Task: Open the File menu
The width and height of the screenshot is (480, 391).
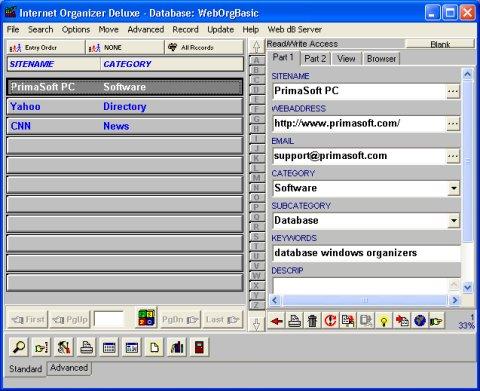Action: [x=13, y=30]
